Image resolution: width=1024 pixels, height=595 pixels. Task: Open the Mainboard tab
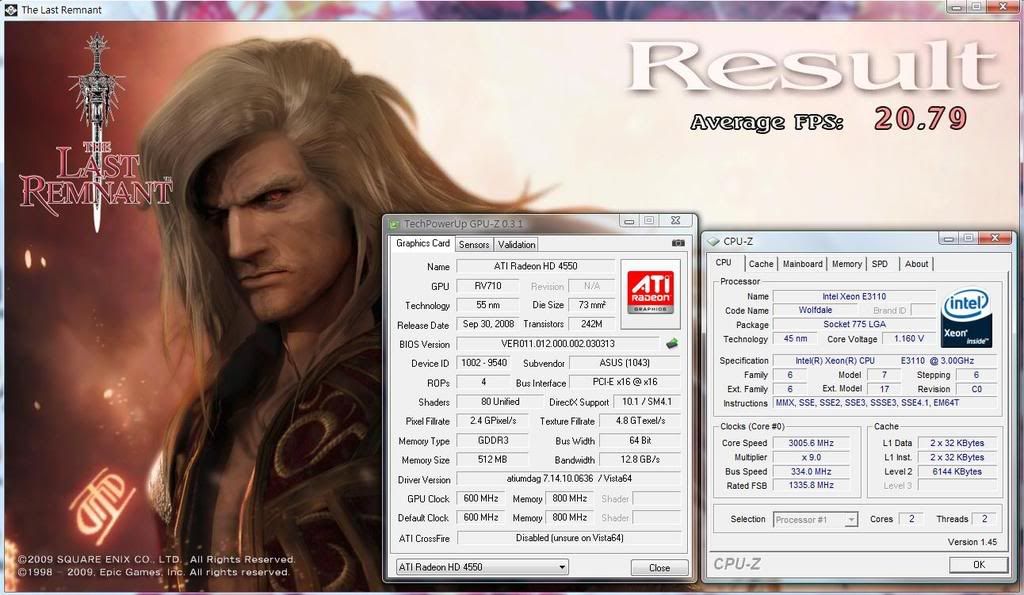pos(802,264)
